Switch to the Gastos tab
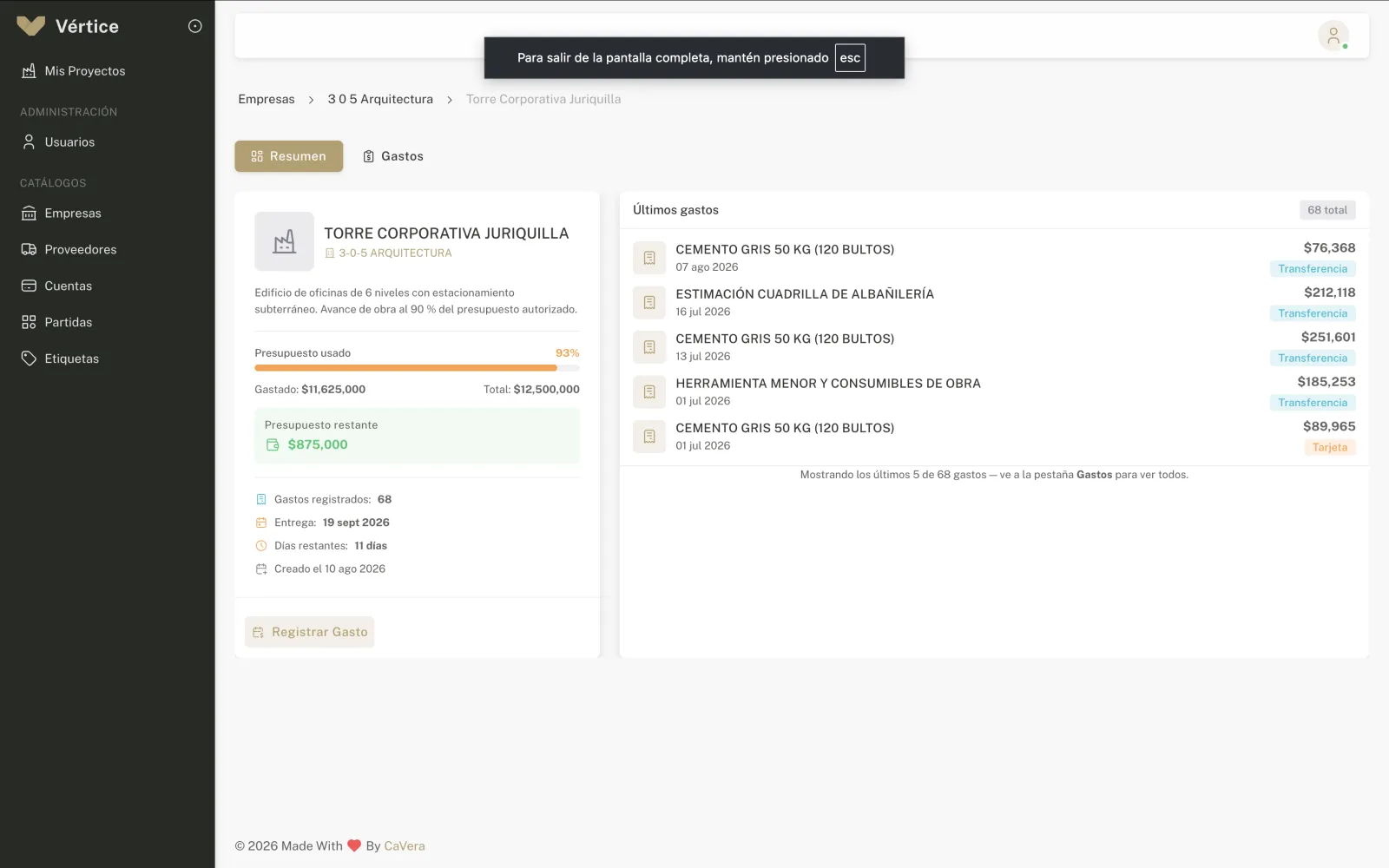Viewport: 1389px width, 868px height. 393,156
